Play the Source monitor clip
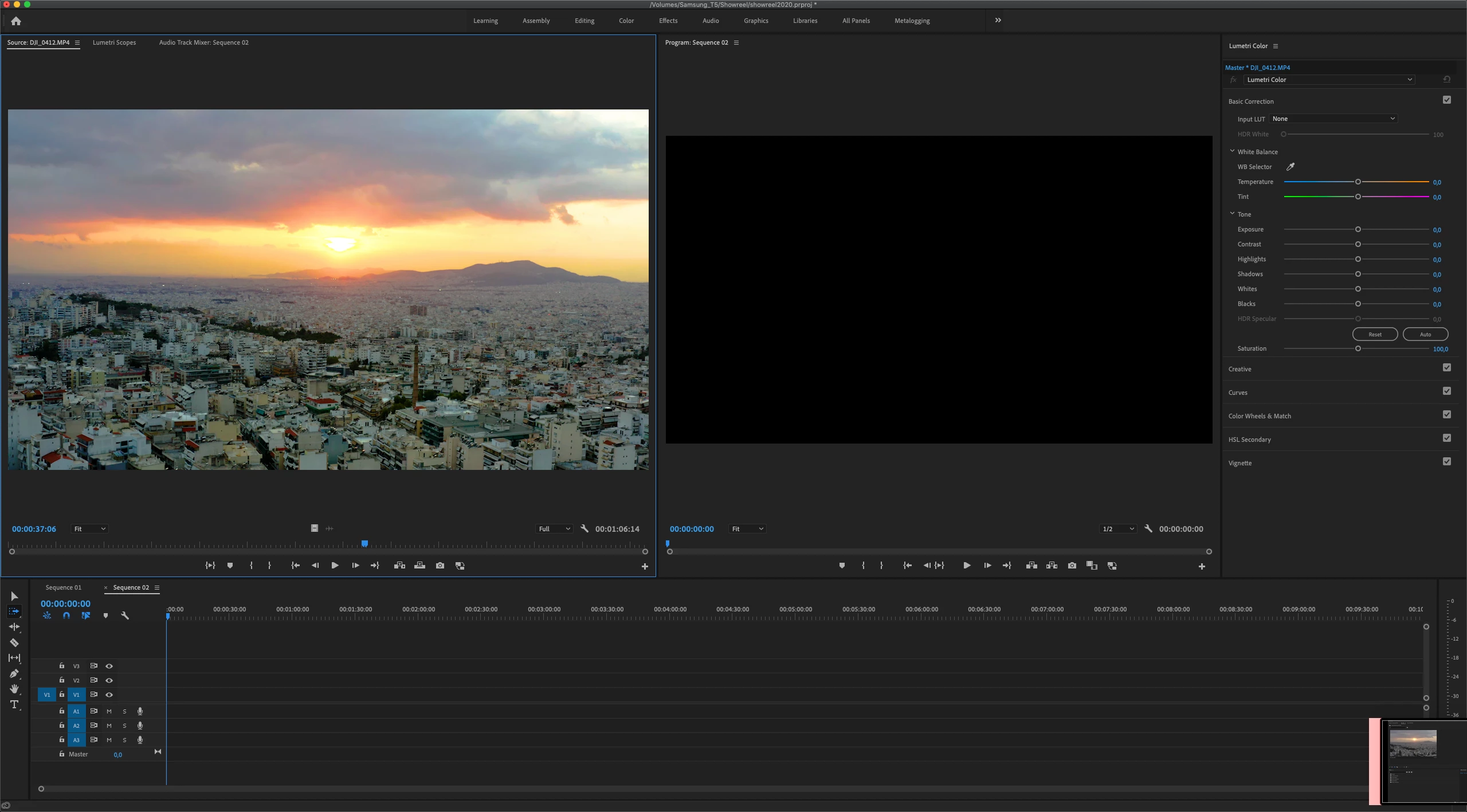The height and width of the screenshot is (812, 1467). 335,566
